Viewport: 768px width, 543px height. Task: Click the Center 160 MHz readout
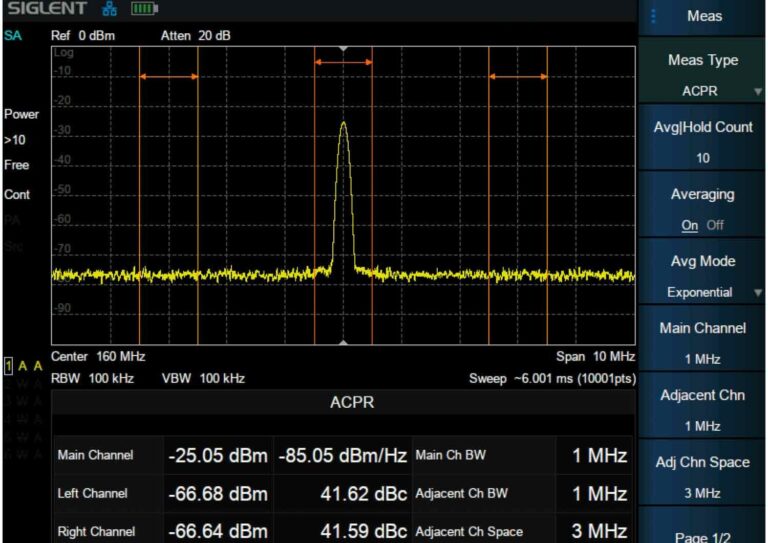(98, 356)
